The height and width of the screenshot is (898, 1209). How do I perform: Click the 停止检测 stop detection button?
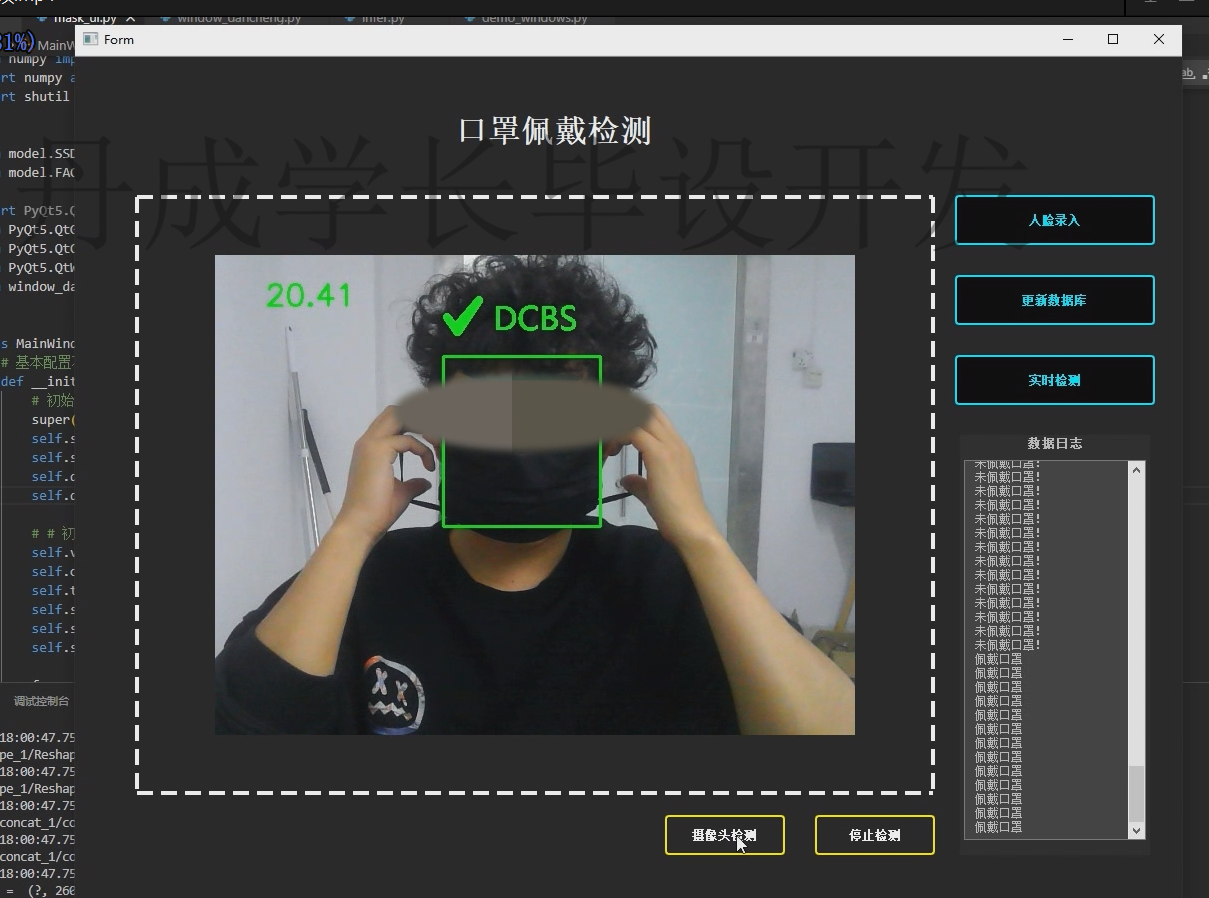pos(874,835)
